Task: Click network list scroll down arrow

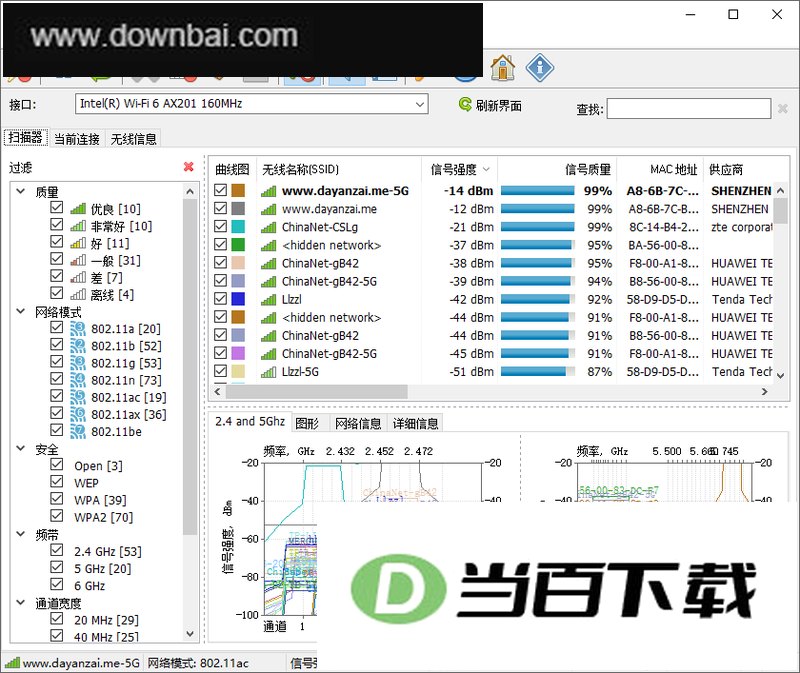Action: point(781,375)
